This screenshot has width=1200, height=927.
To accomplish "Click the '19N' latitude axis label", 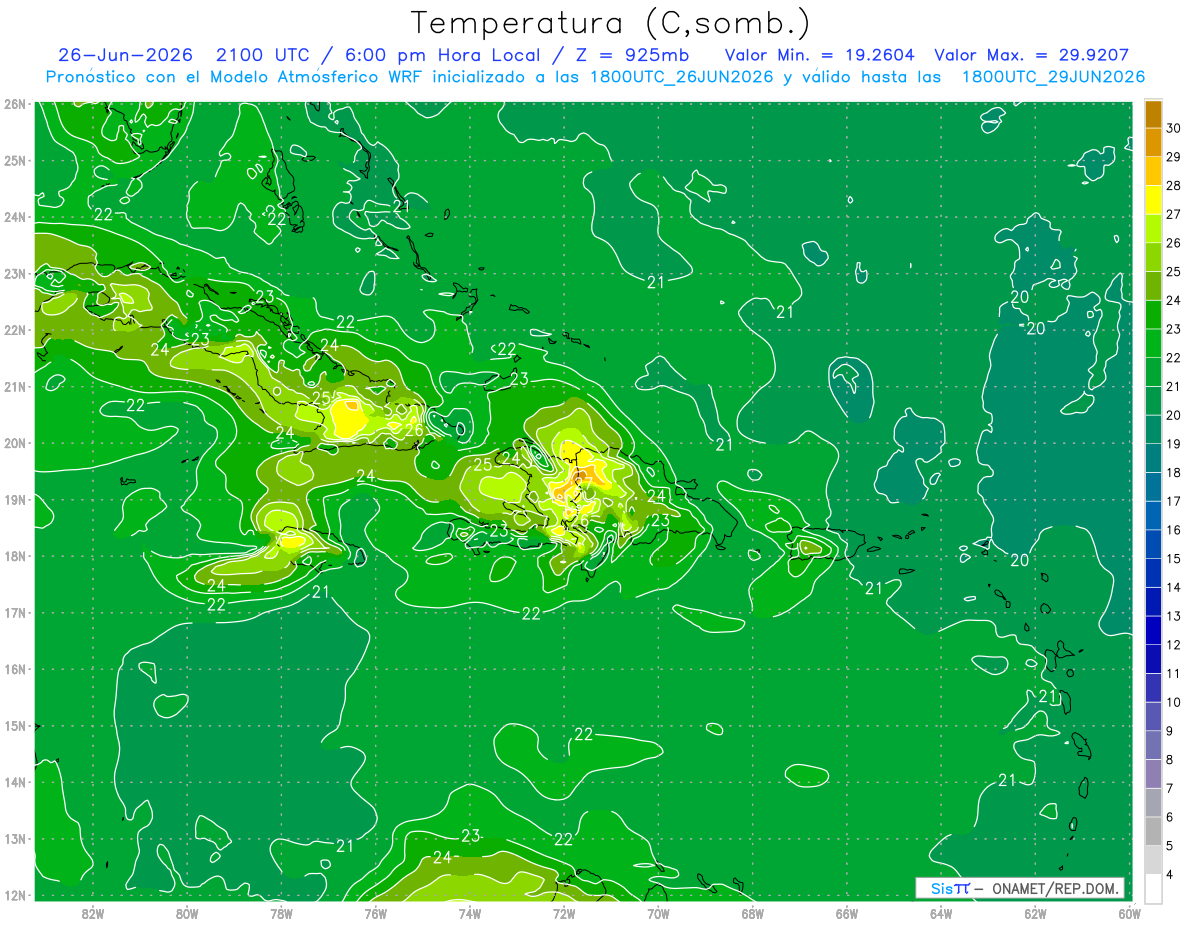I will point(15,500).
